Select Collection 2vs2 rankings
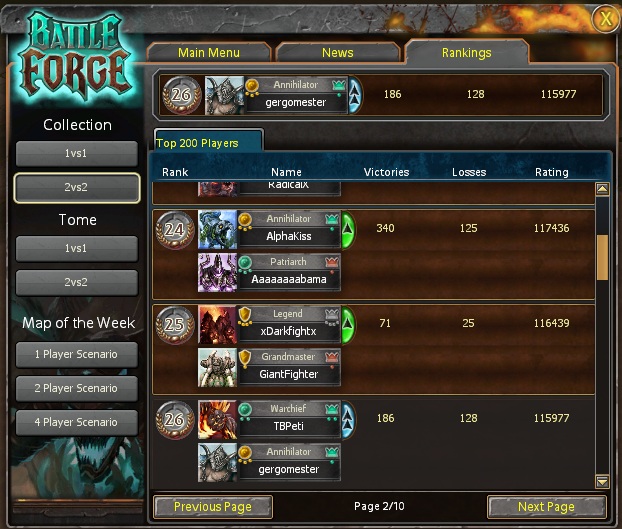The width and height of the screenshot is (622, 529). (x=77, y=187)
